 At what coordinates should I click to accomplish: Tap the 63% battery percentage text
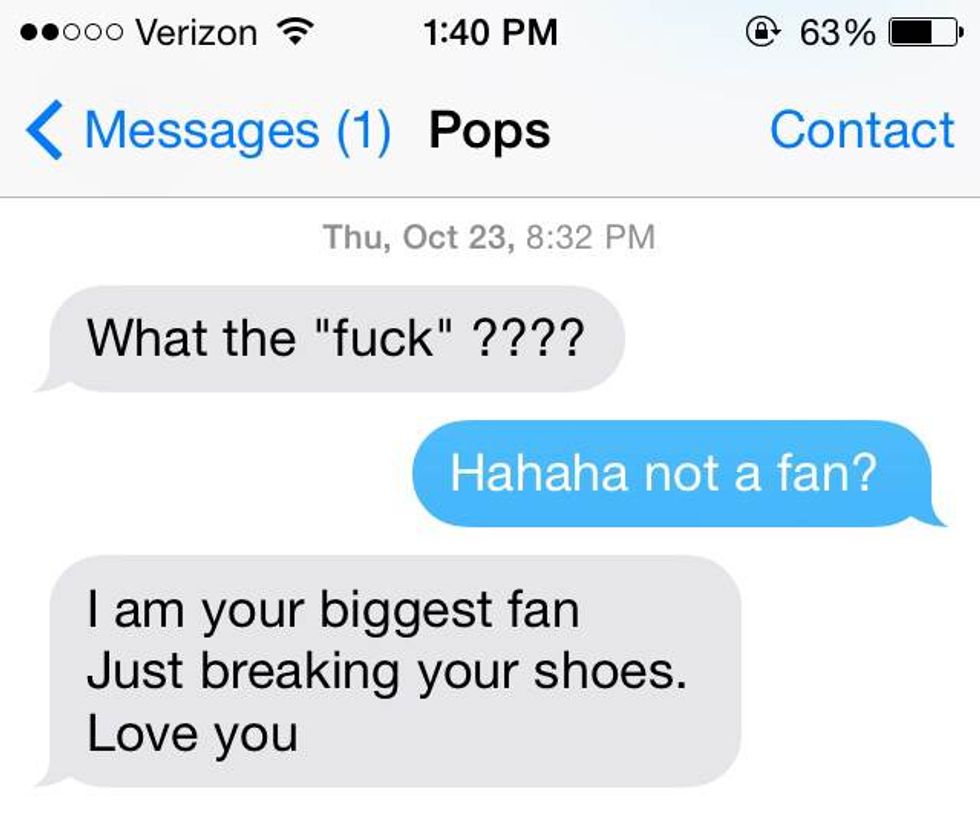click(837, 32)
